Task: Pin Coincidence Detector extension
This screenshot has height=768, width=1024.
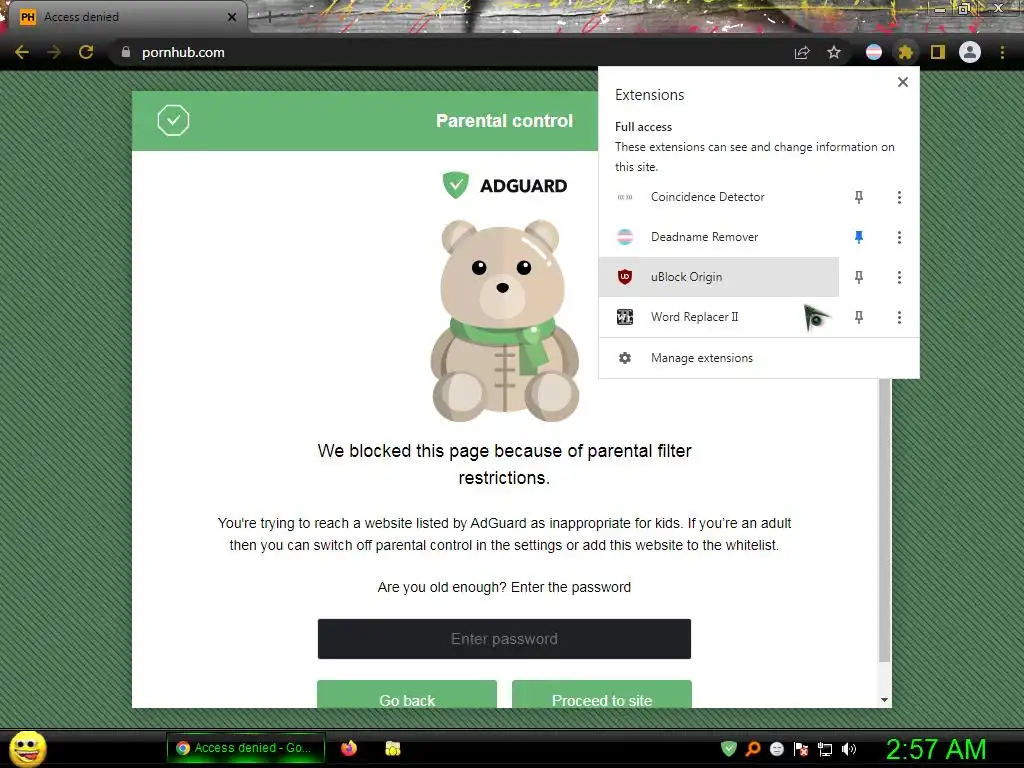Action: tap(859, 197)
